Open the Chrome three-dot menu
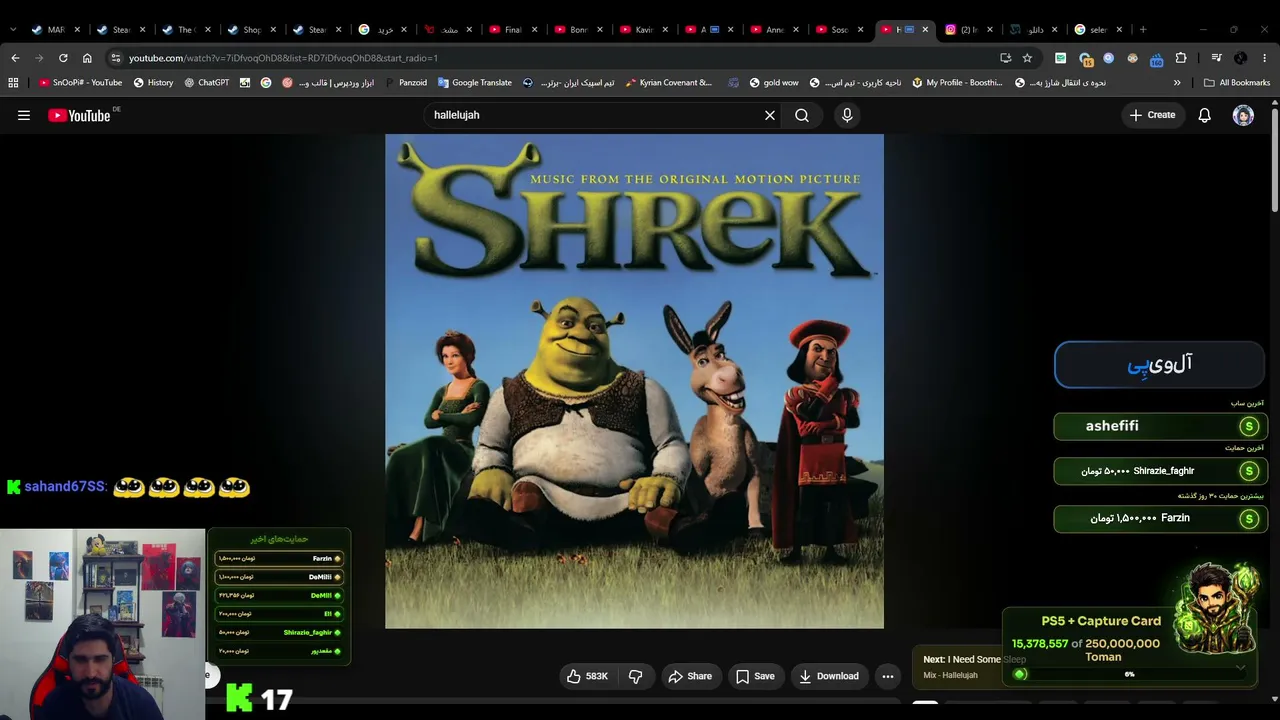The width and height of the screenshot is (1280, 720). click(1265, 58)
